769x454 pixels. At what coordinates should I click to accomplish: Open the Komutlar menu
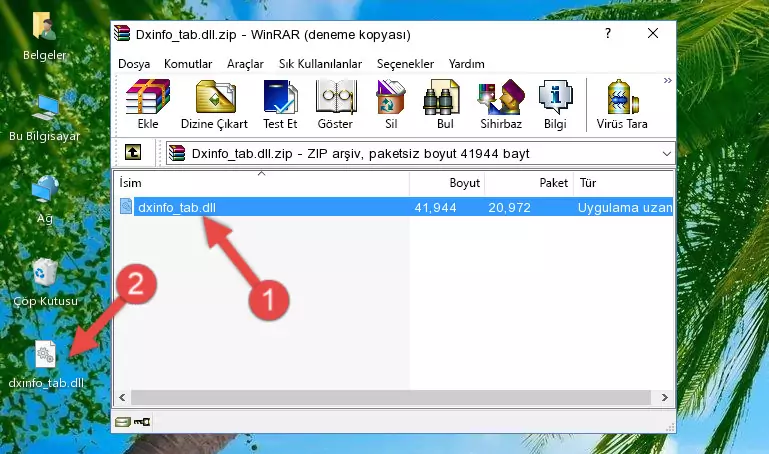pyautogui.click(x=188, y=64)
